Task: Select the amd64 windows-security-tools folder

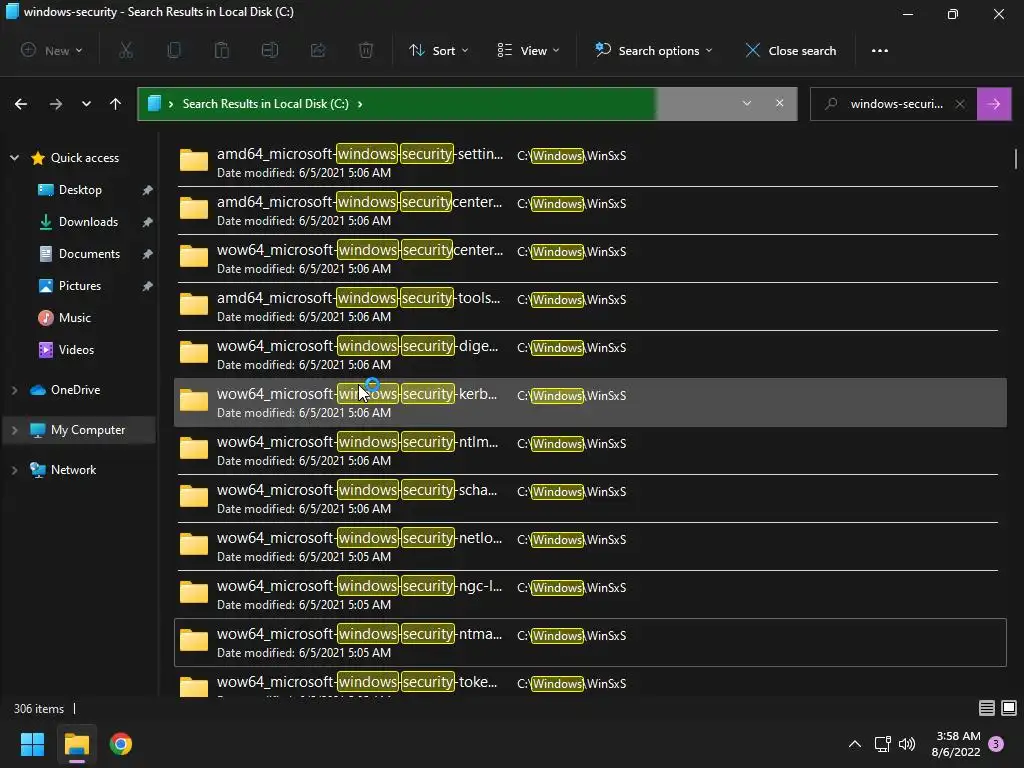Action: coord(590,306)
